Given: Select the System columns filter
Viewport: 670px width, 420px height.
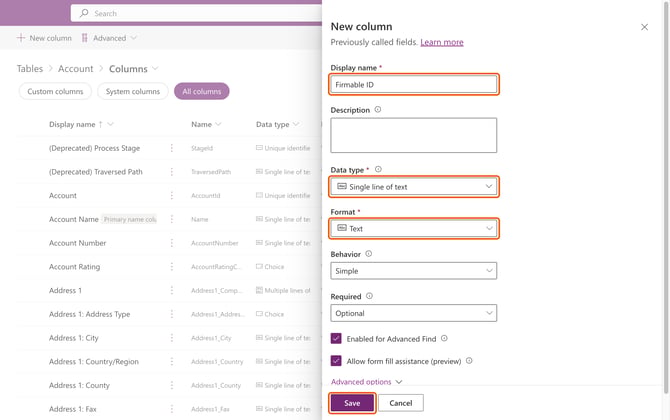Looking at the screenshot, I should click(133, 91).
